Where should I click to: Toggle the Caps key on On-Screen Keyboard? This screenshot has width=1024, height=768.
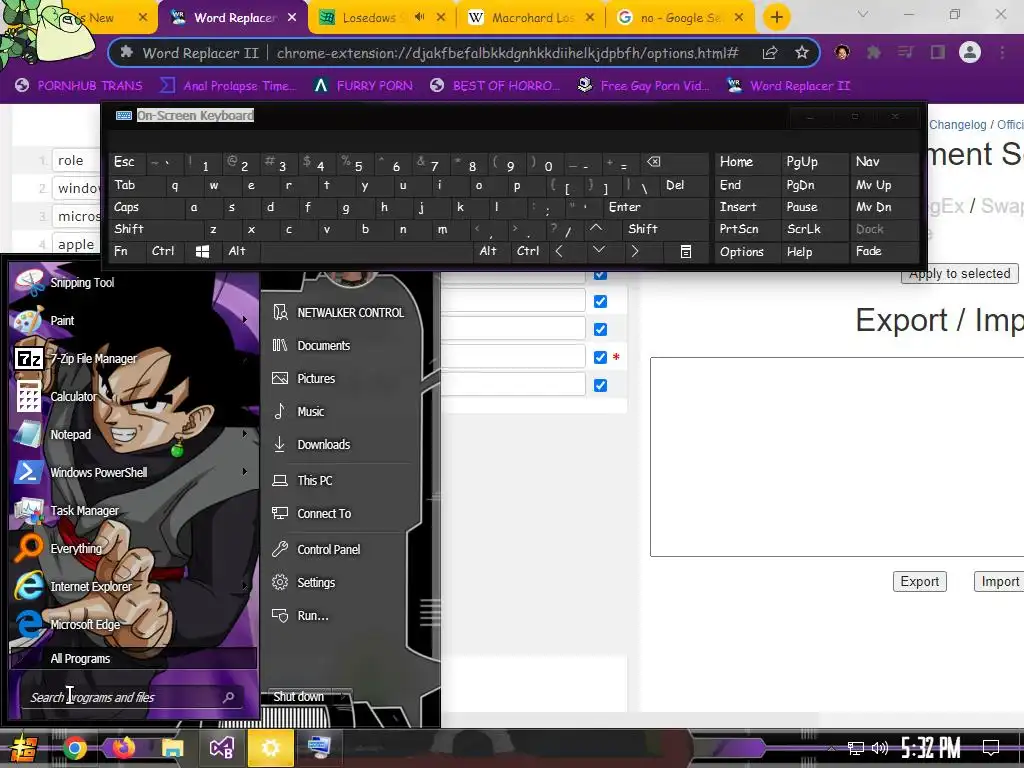pos(126,207)
